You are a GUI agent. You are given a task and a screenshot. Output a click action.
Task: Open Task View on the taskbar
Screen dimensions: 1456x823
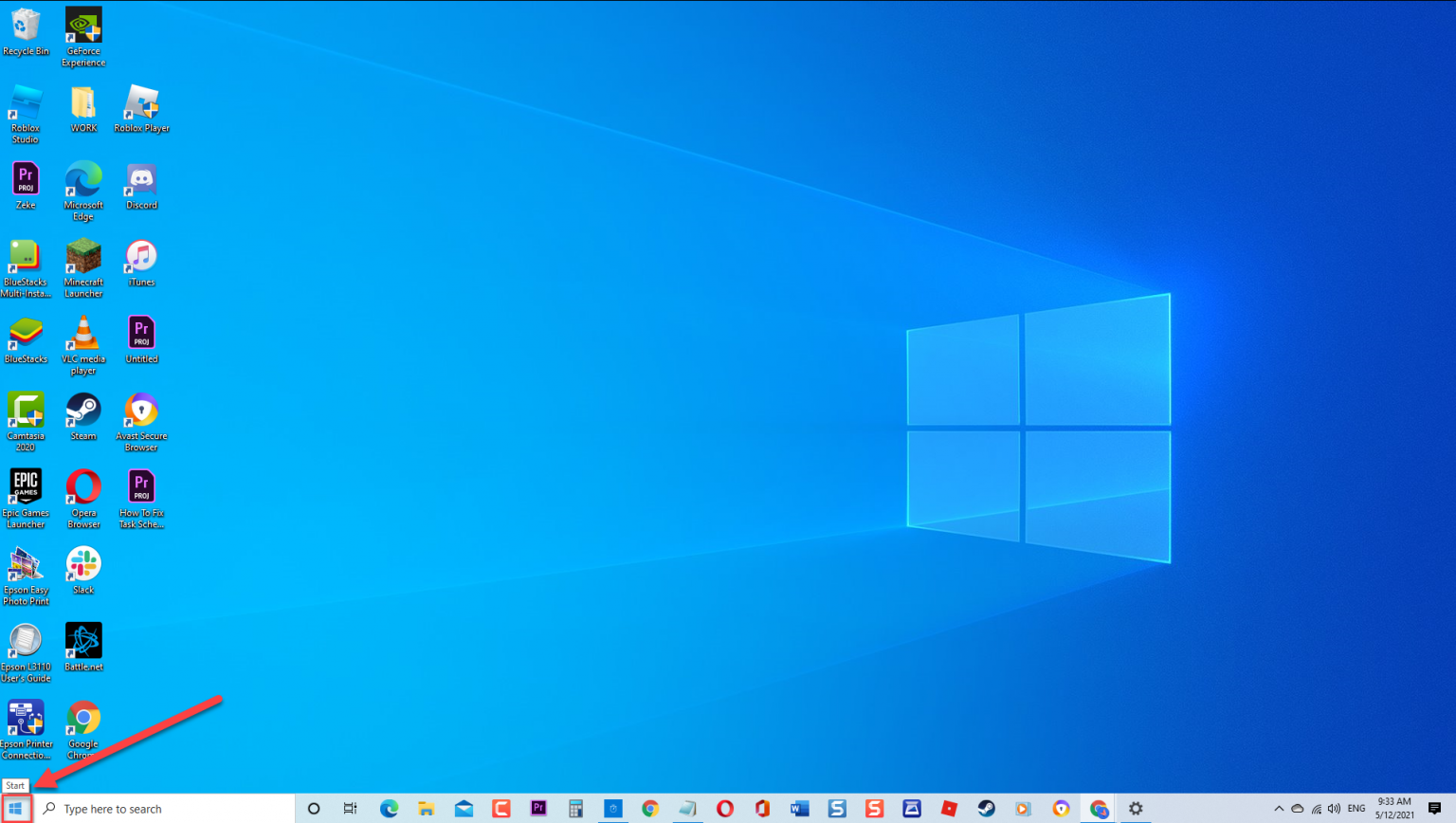[x=351, y=809]
